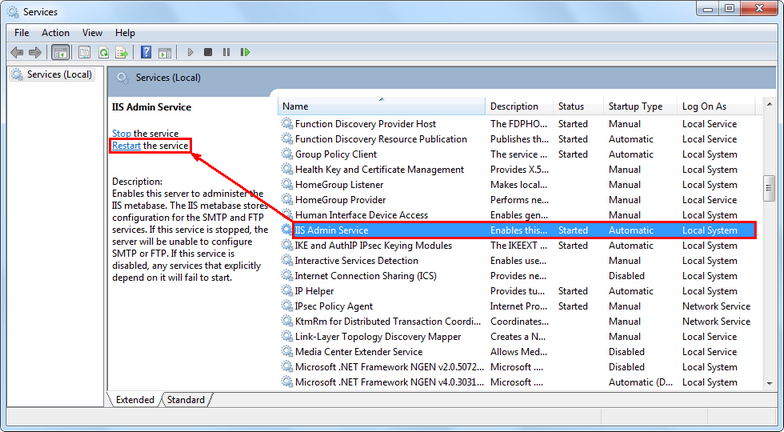Open the View menu

[x=92, y=33]
